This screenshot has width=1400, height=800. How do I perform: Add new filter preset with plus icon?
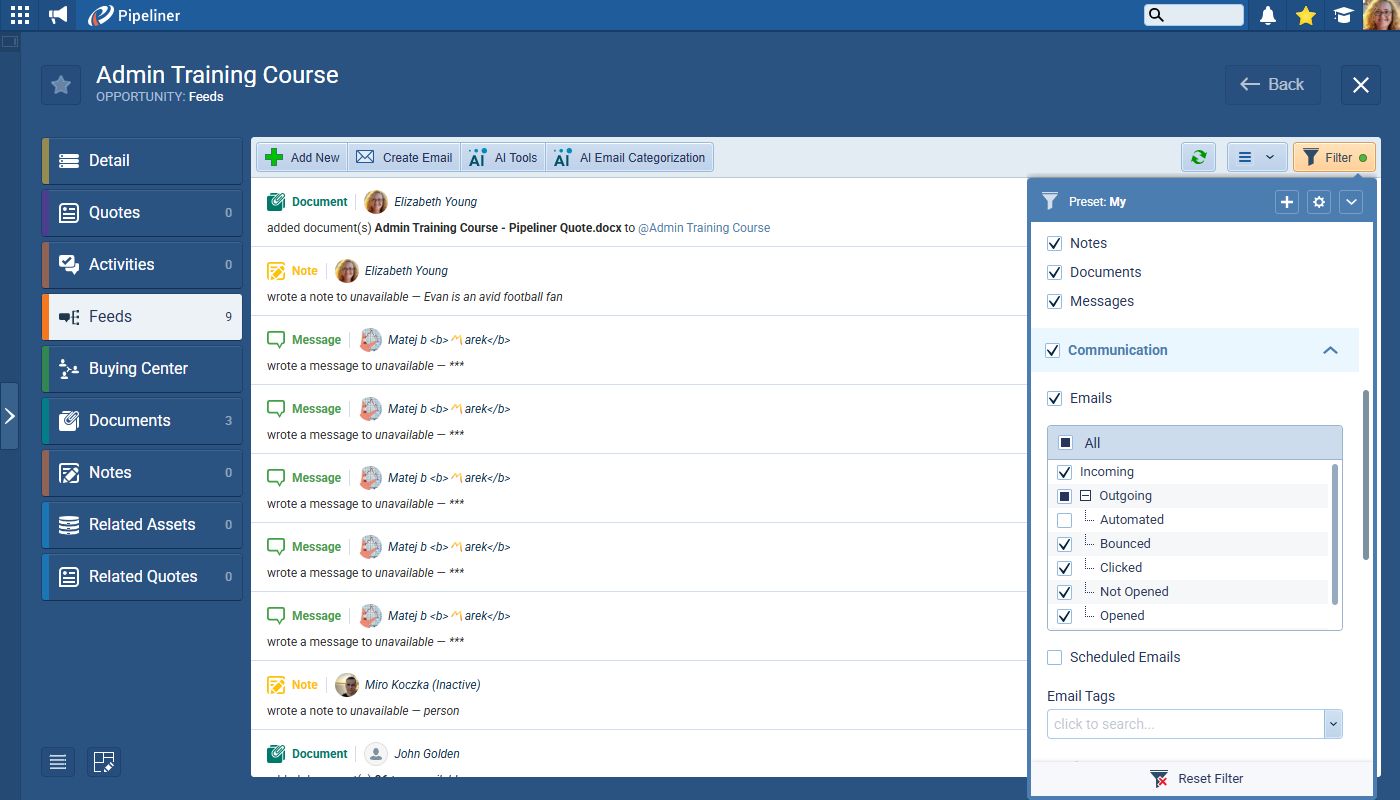(x=1287, y=202)
